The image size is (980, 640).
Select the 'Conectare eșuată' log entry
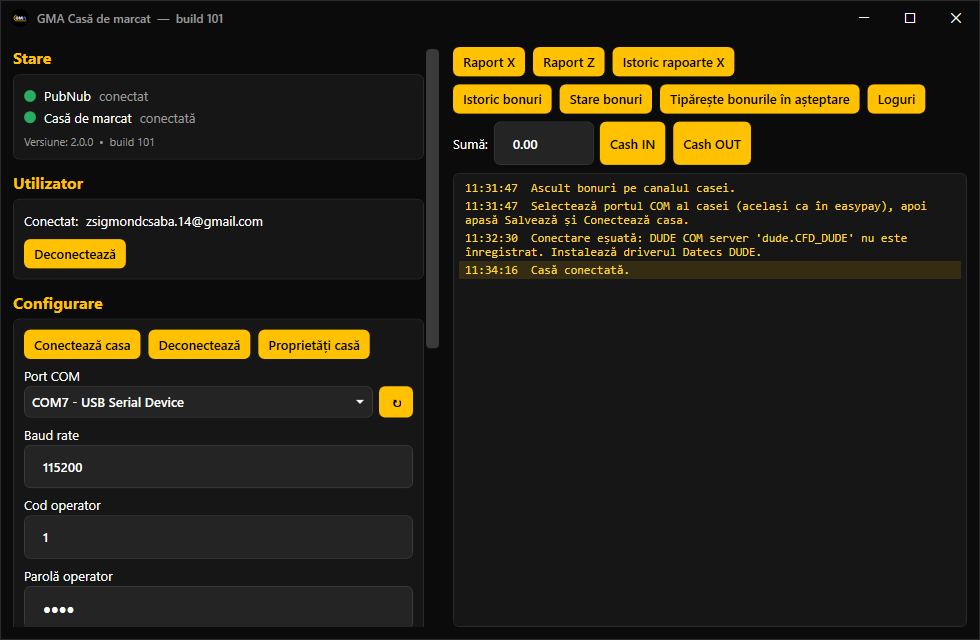tap(709, 245)
